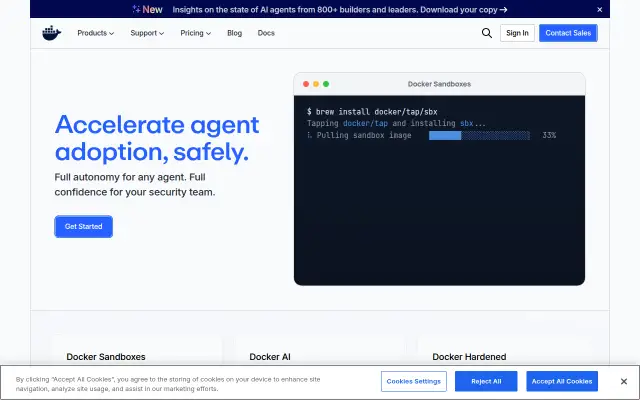Dismiss the top announcement banner
The height and width of the screenshot is (400, 640).
[600, 9]
